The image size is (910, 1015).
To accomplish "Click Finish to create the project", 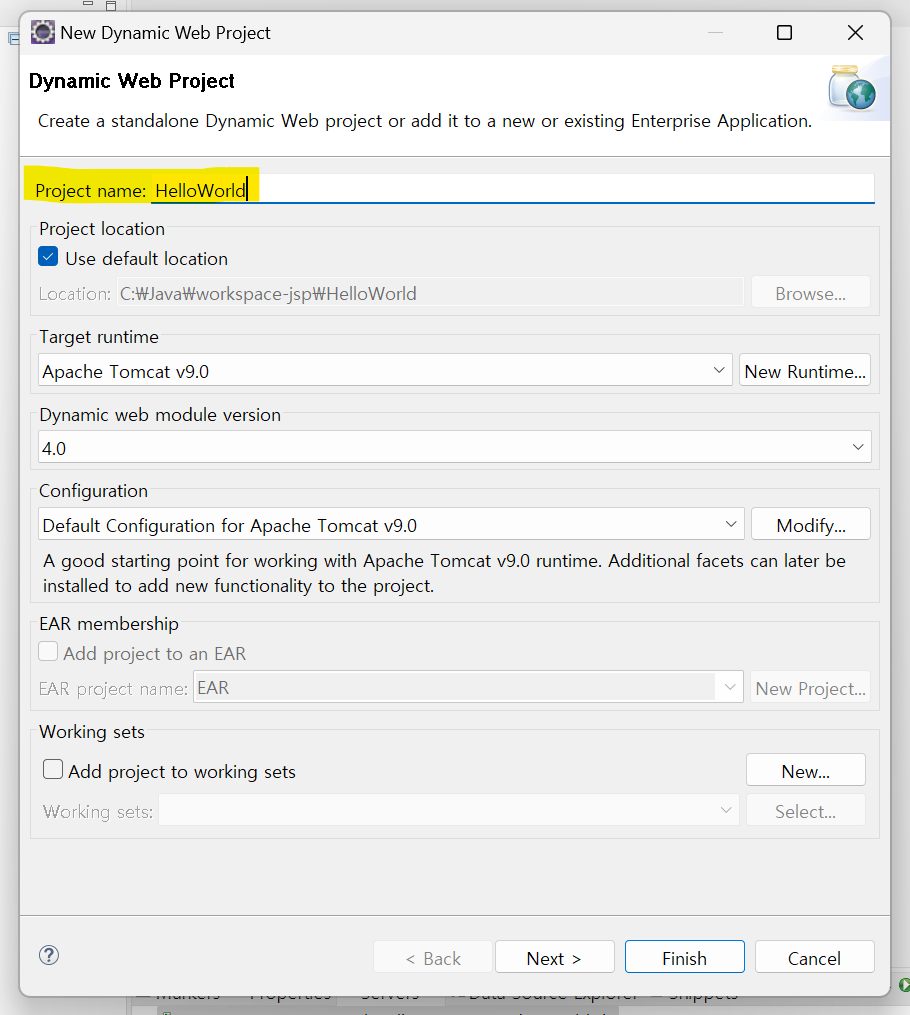I will [x=685, y=957].
